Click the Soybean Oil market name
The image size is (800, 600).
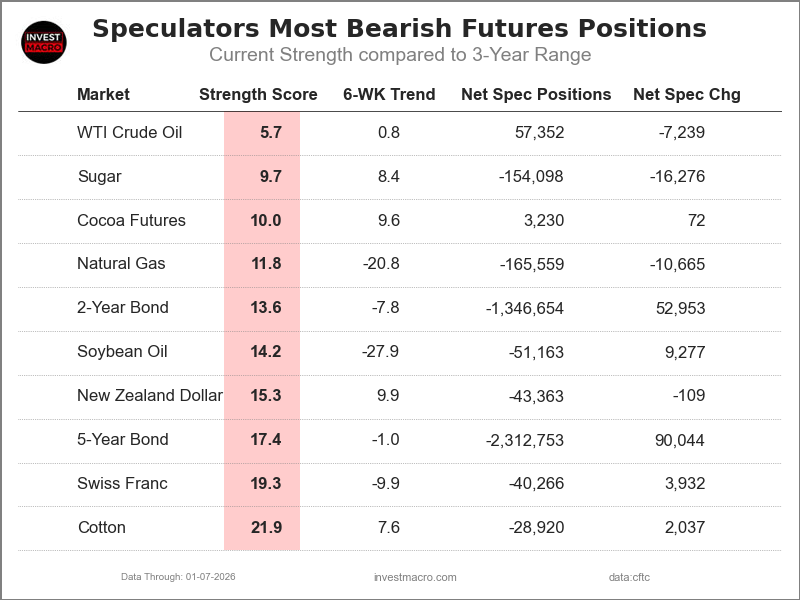click(122, 352)
